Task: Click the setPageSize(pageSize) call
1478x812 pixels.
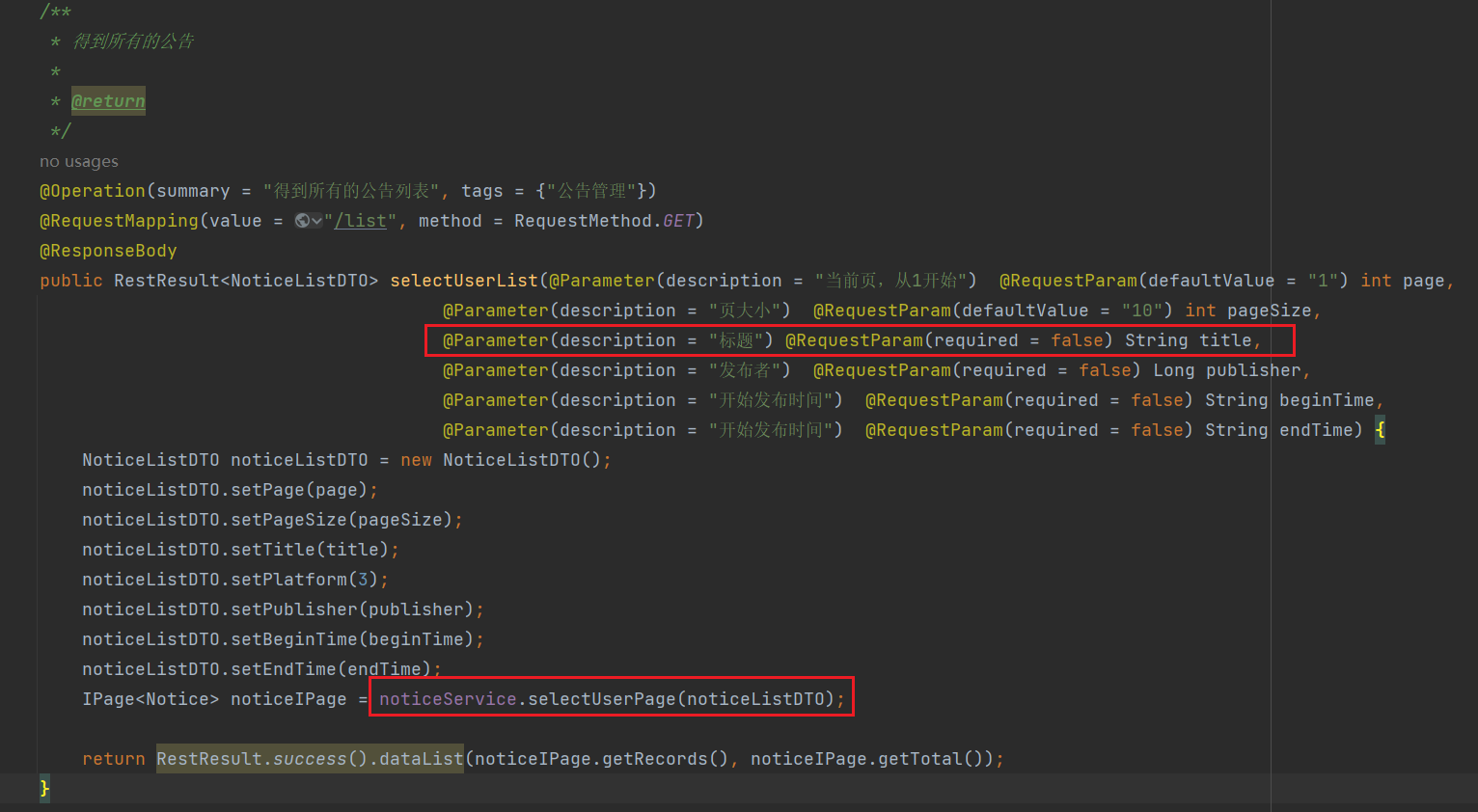Action: point(342,520)
